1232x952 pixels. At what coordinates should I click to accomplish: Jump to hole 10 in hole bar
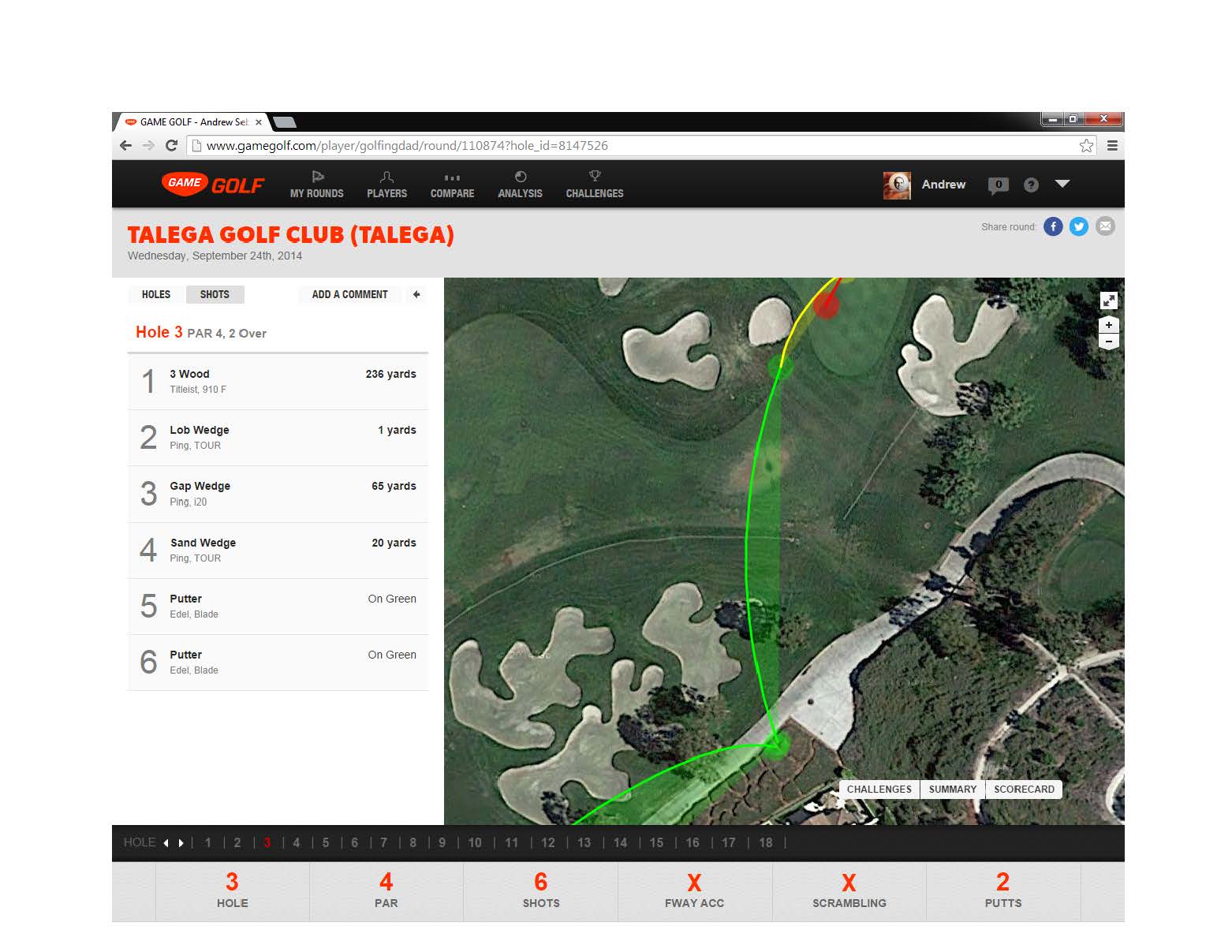(x=475, y=843)
